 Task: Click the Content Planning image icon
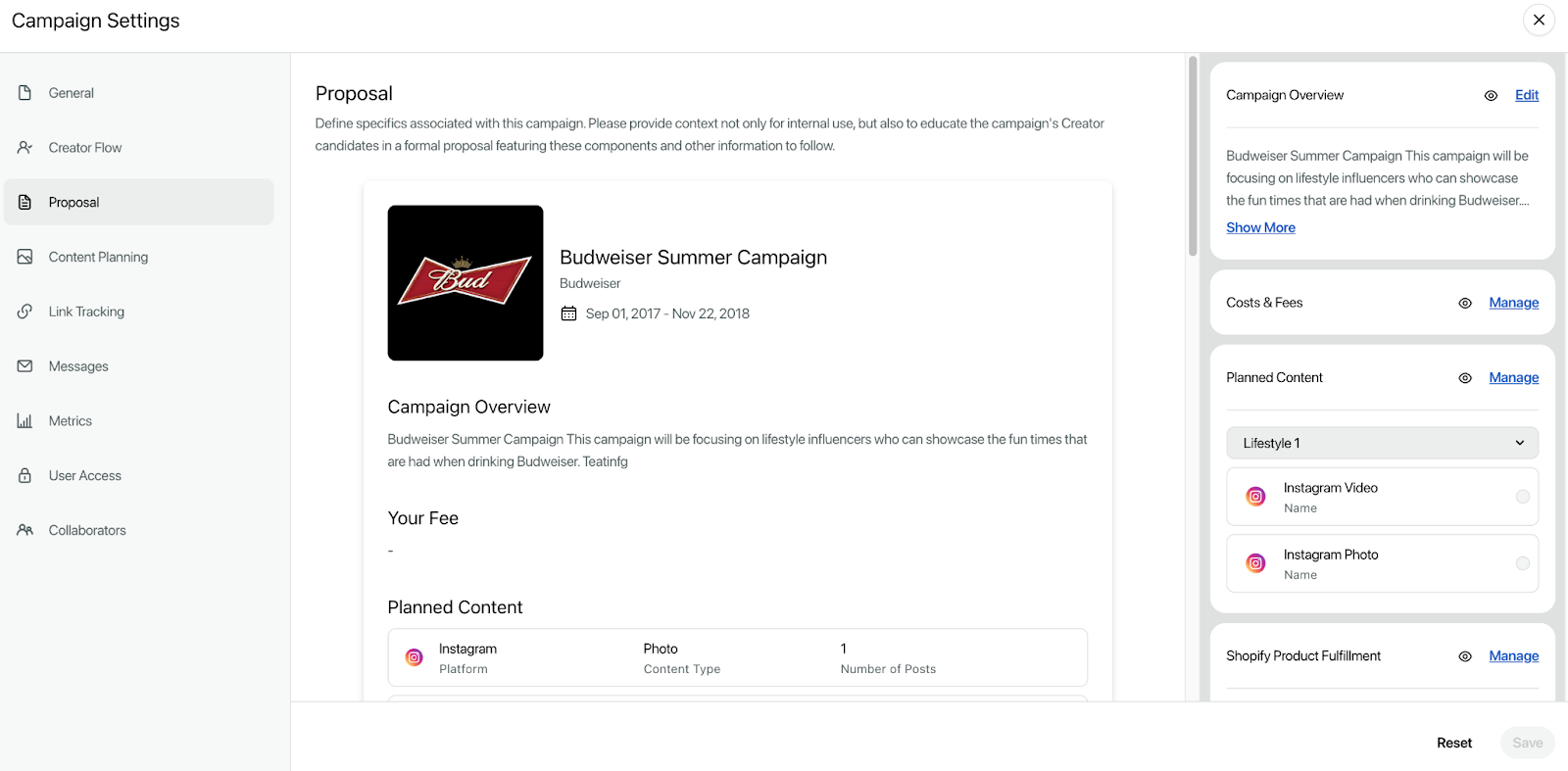pyautogui.click(x=24, y=257)
